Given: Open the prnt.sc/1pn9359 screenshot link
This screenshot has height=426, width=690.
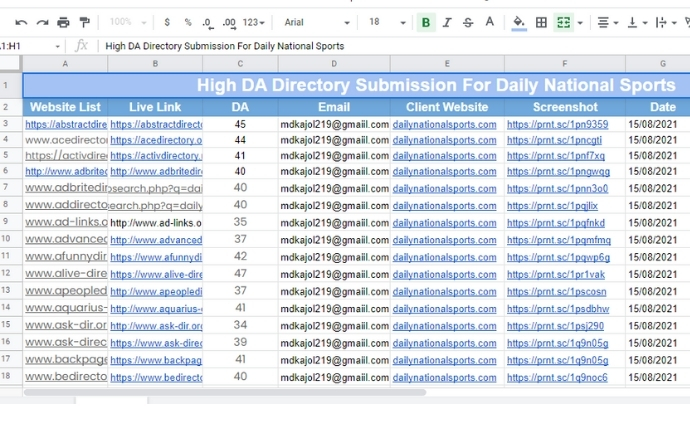Looking at the screenshot, I should pos(557,125).
